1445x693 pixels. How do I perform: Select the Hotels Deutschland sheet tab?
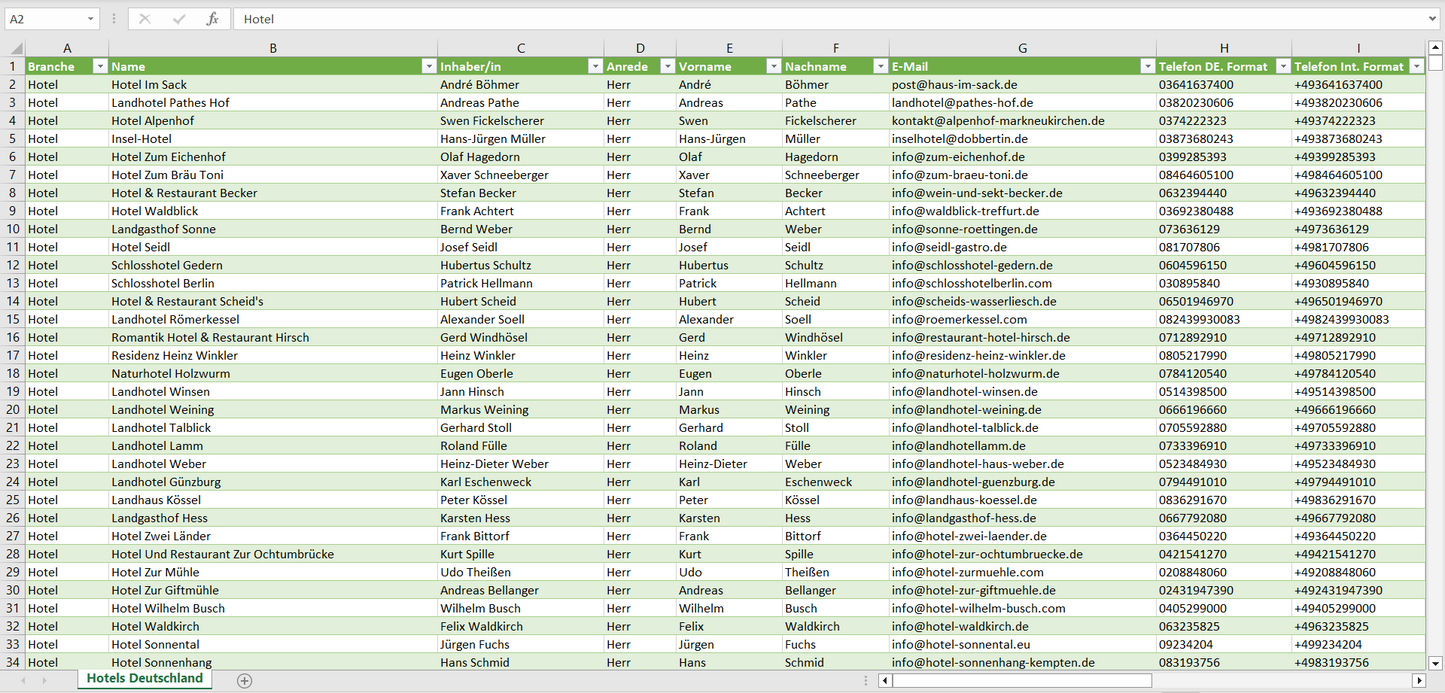click(x=145, y=679)
